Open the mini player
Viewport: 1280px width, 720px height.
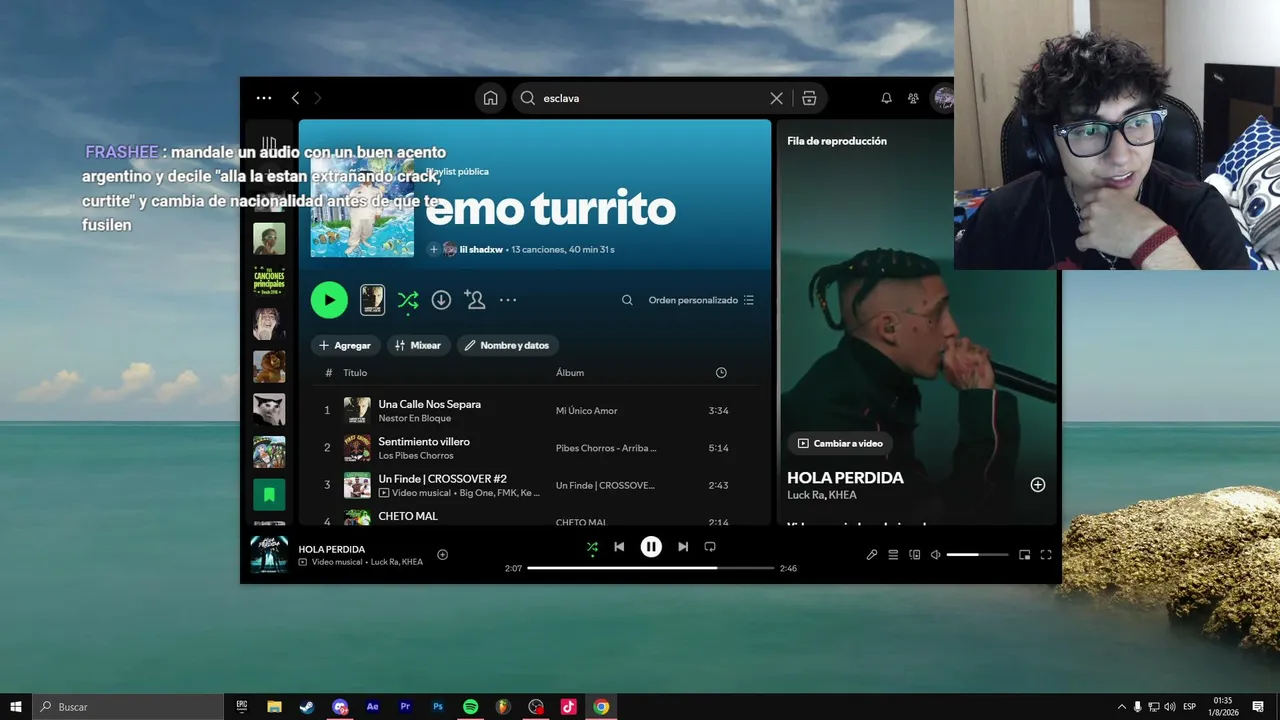click(1024, 555)
